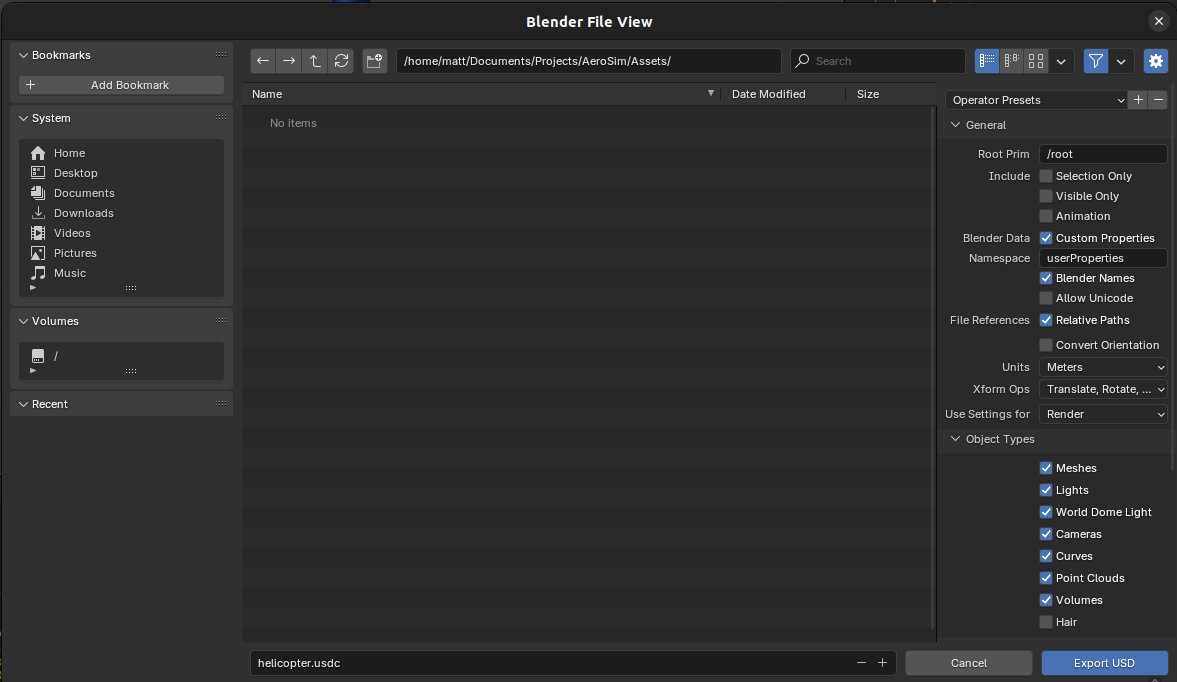Open display settings dropdown arrow
This screenshot has width=1177, height=682.
pos(1061,61)
